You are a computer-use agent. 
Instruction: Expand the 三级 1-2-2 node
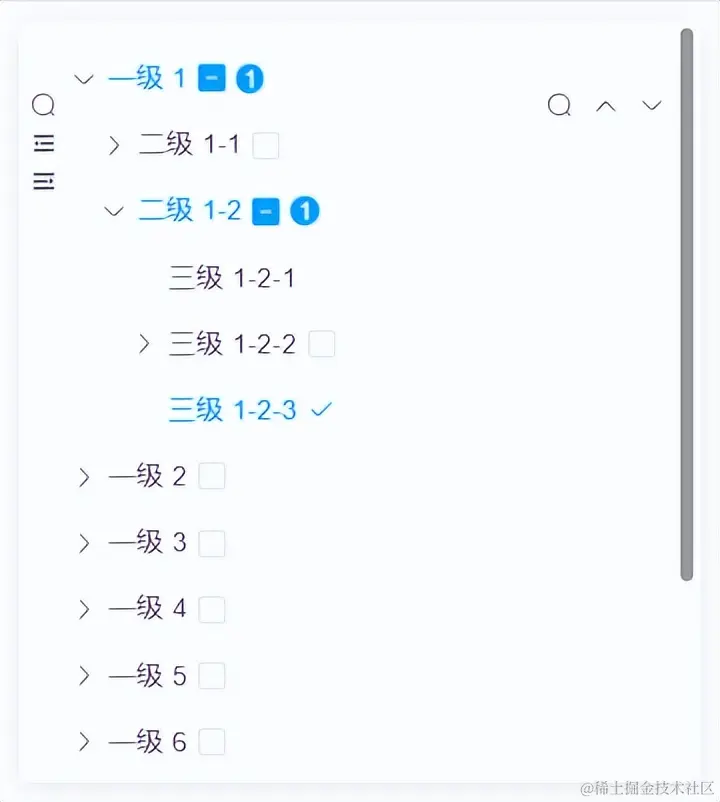143,344
